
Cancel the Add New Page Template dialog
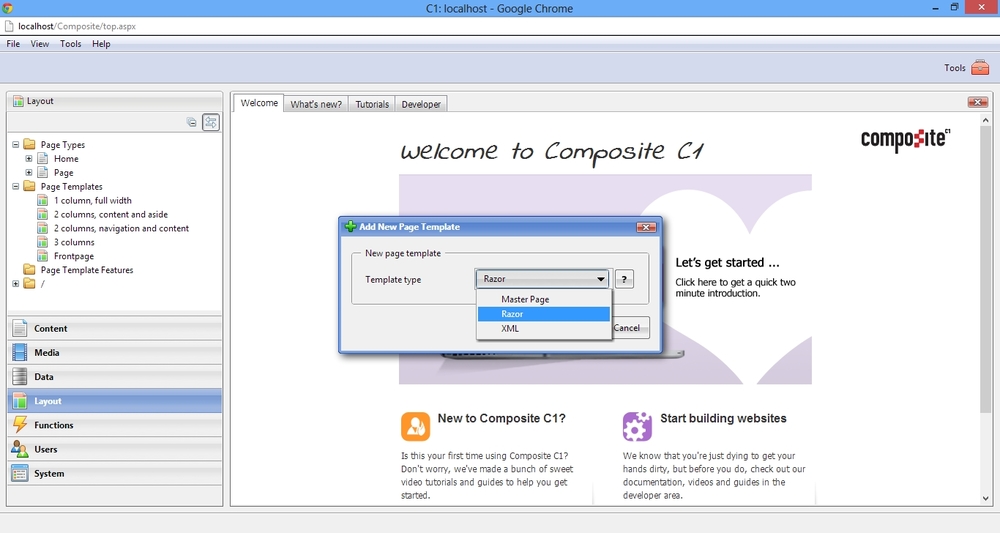[x=628, y=328]
